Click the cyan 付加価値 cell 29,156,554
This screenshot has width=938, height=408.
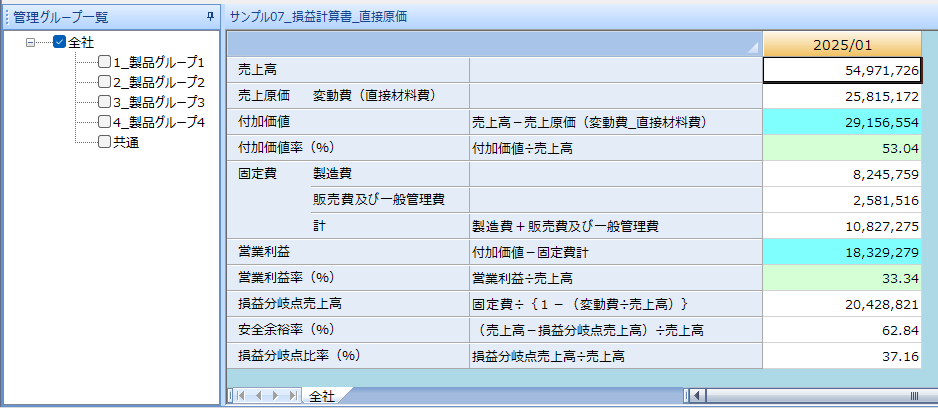(842, 122)
